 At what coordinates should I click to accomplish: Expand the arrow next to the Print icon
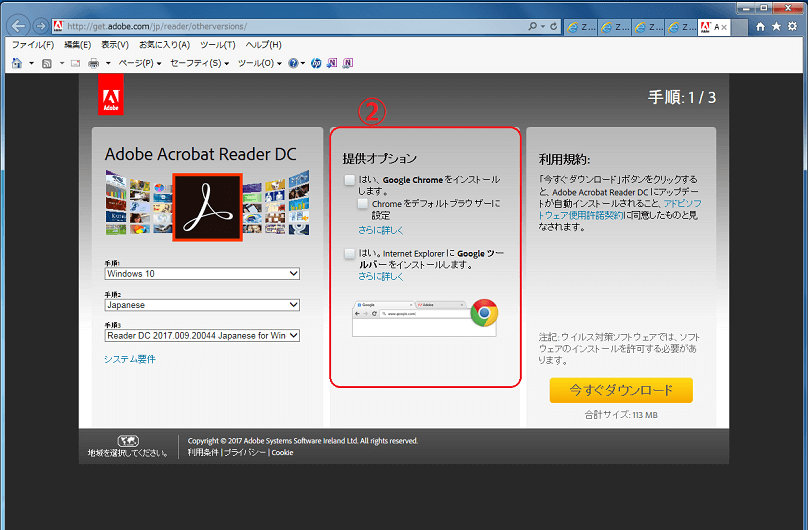108,63
